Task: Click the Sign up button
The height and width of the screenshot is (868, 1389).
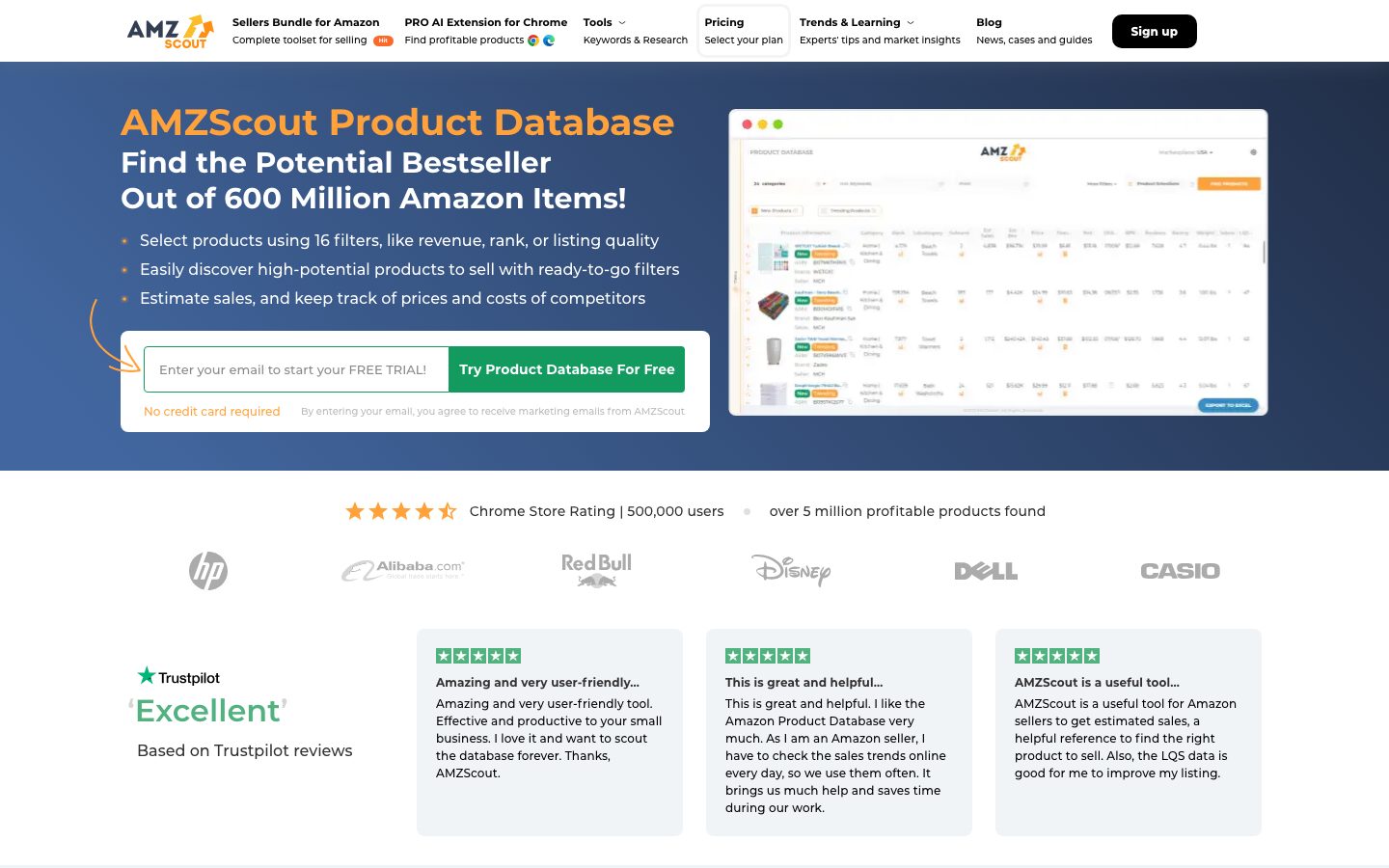Action: [x=1154, y=31]
